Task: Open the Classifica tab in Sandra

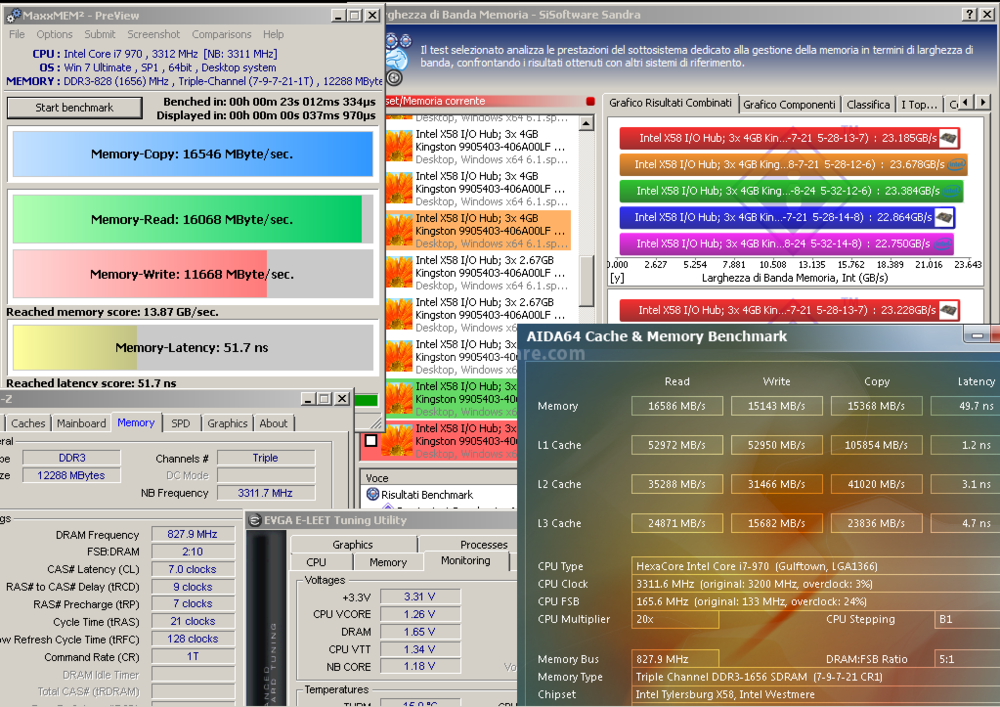Action: click(x=868, y=105)
